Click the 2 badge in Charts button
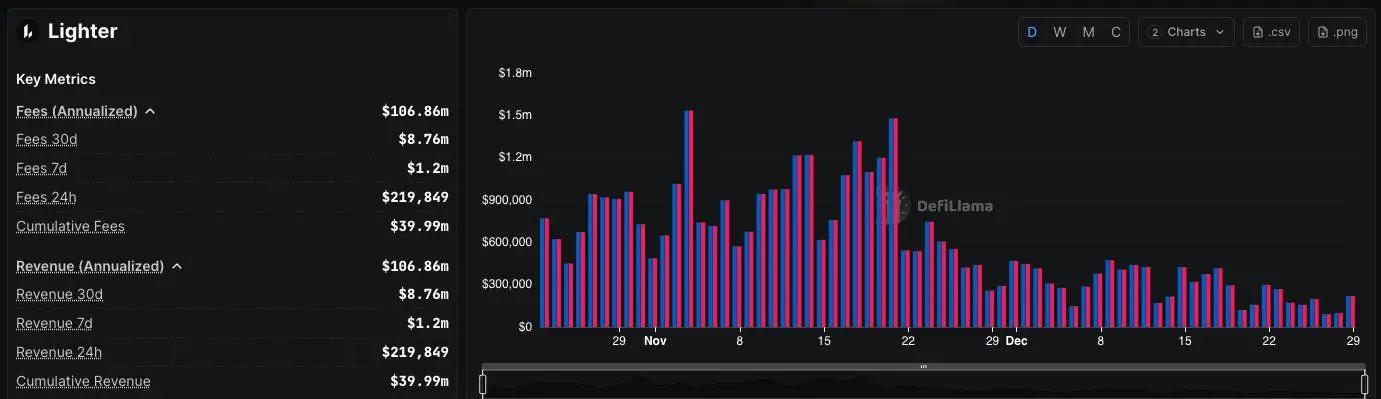Image resolution: width=1381 pixels, height=399 pixels. (1155, 32)
